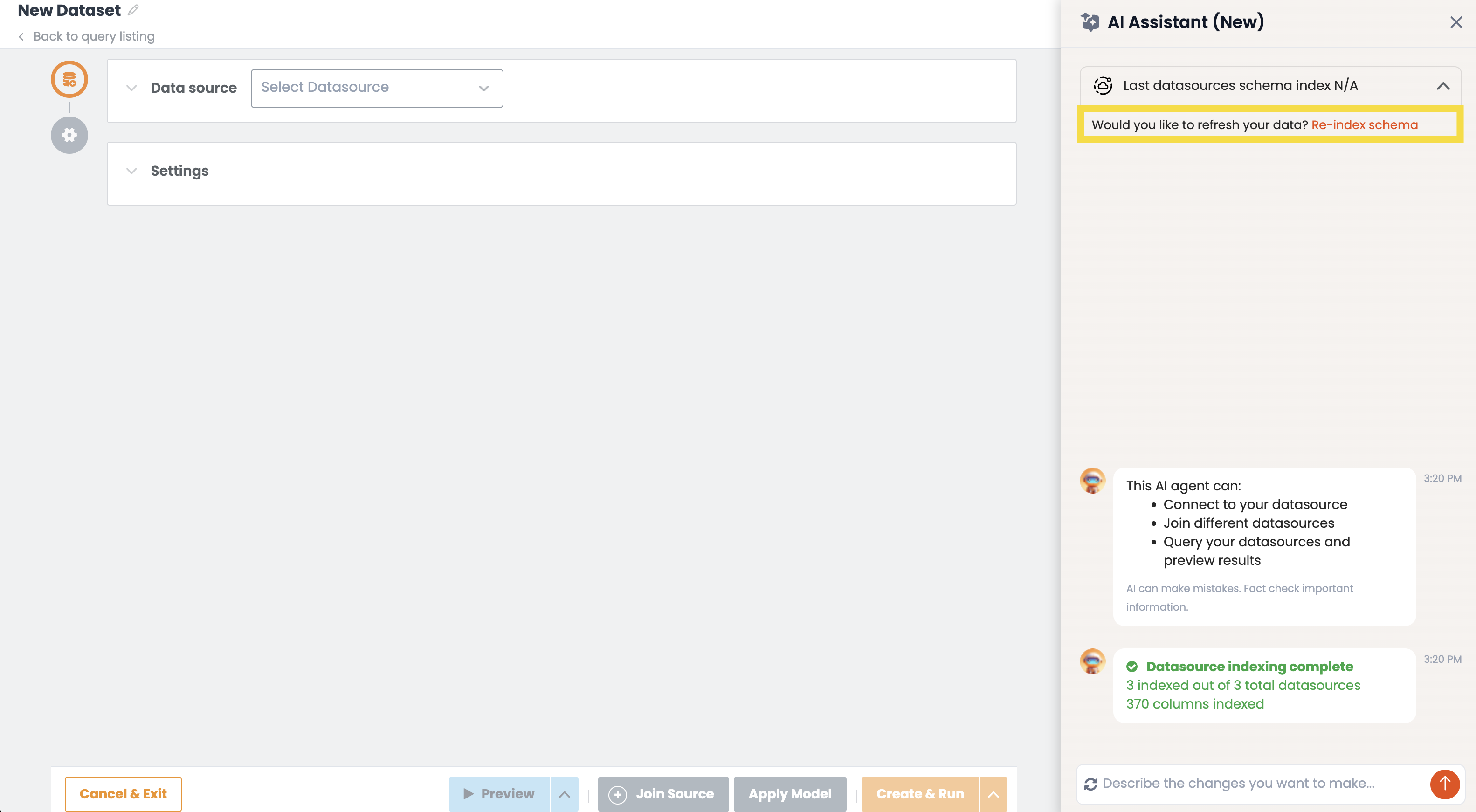Click the pencil icon beside New Dataset
Image resolution: width=1476 pixels, height=812 pixels.
pyautogui.click(x=133, y=10)
